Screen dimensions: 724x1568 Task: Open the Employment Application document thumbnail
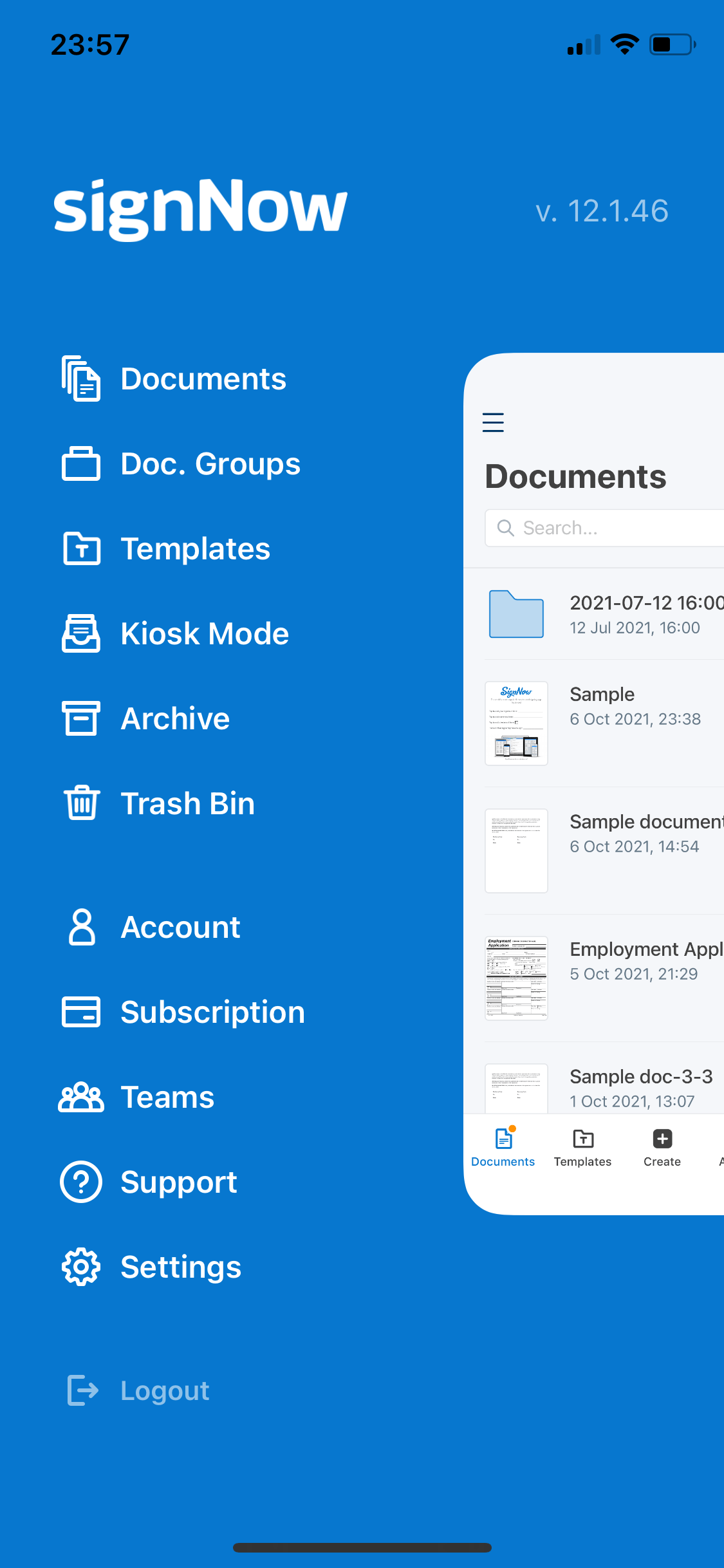point(516,978)
